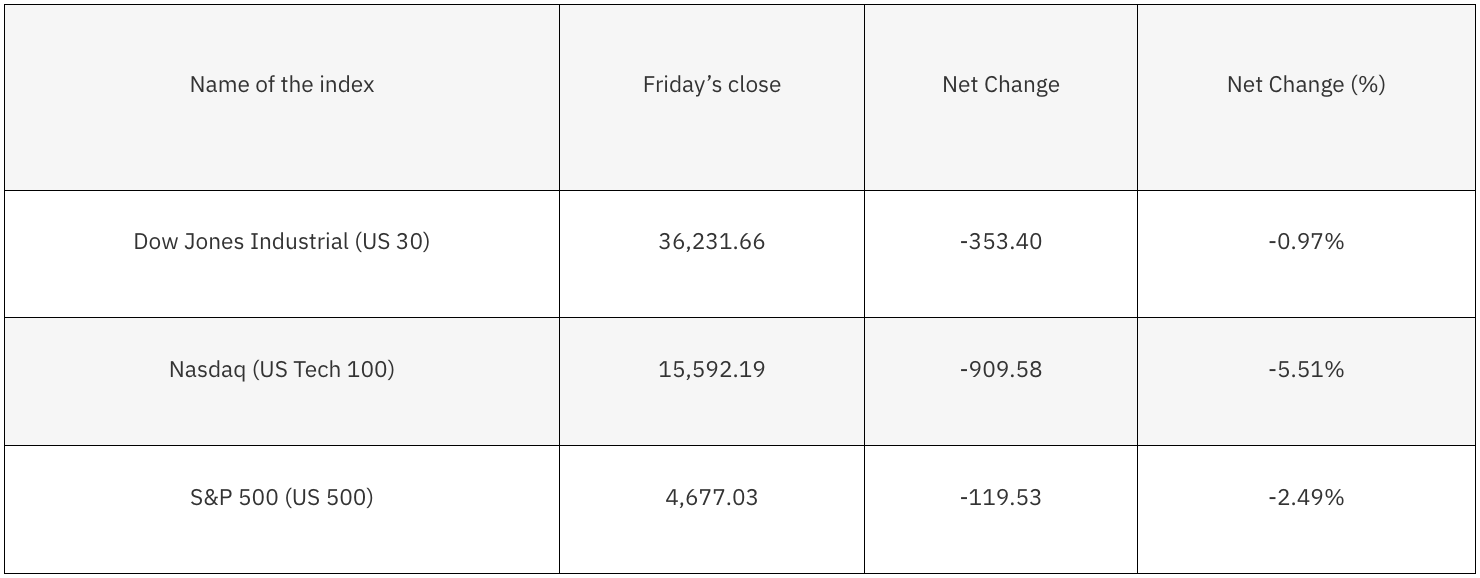Viewport: 1480px width, 578px height.
Task: Click the -353.40 net change value
Action: 1000,242
